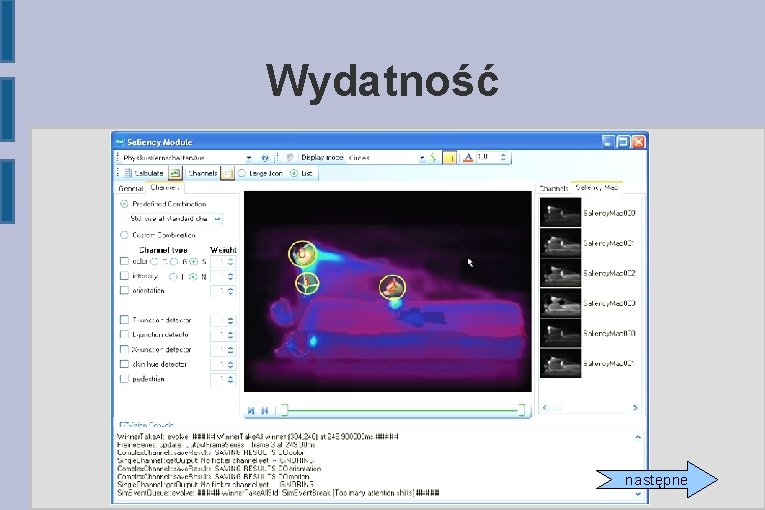Click the circle marker labeled 1 in image
The height and width of the screenshot is (510, 765).
(307, 283)
